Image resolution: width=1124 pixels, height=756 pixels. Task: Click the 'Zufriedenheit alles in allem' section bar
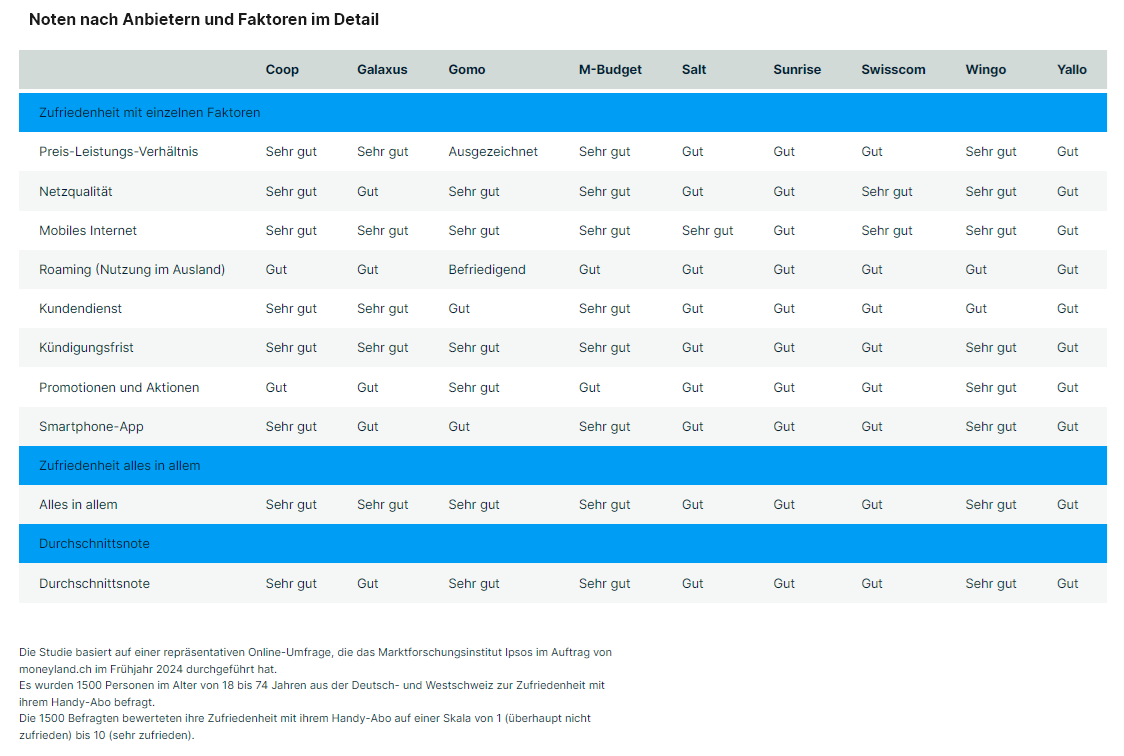point(563,466)
